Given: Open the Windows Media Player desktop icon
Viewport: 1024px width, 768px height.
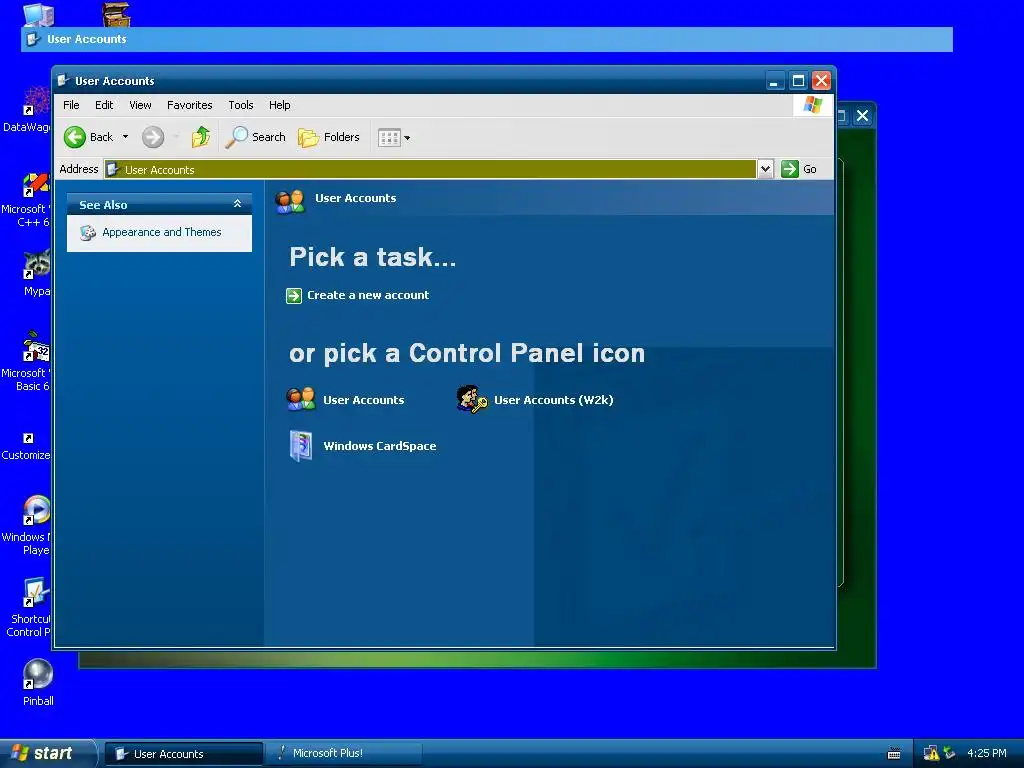Looking at the screenshot, I should click(36, 510).
